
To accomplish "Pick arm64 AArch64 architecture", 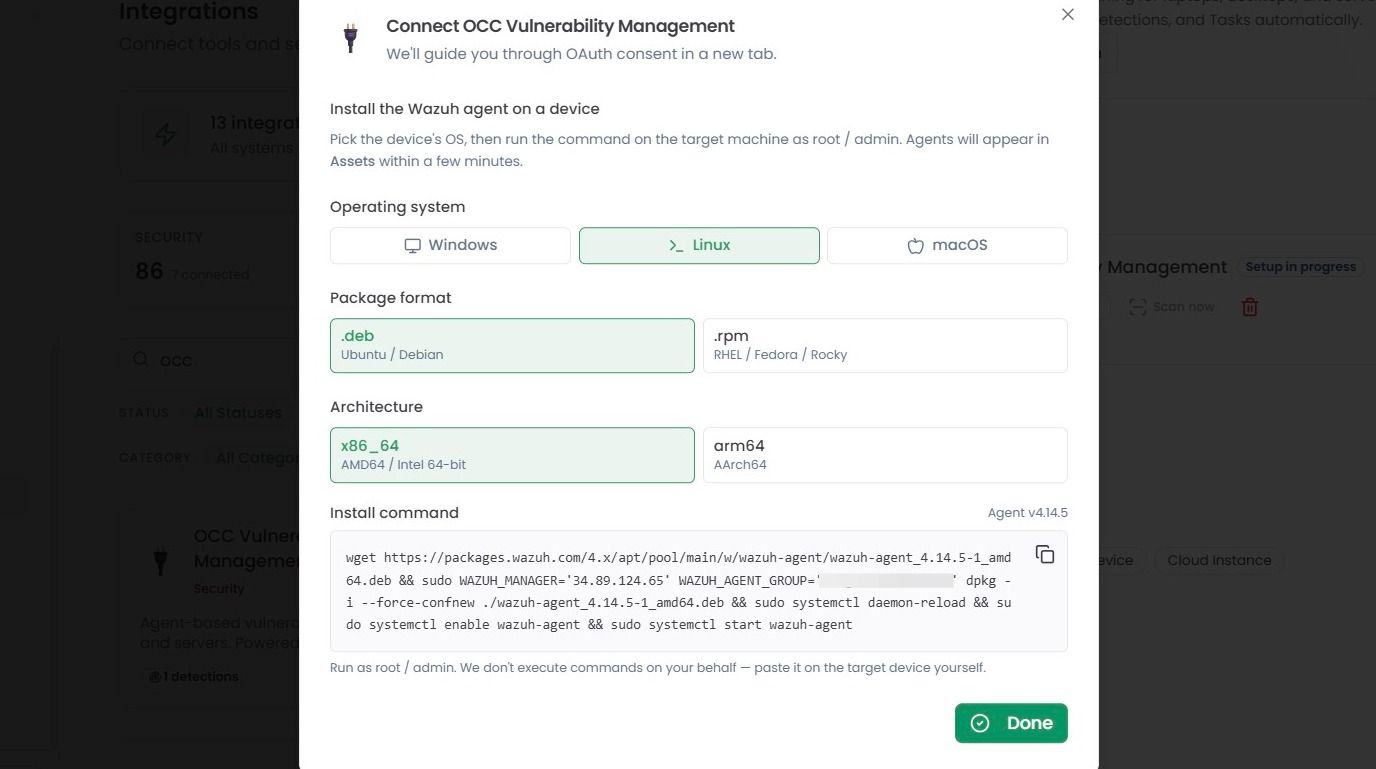I will pos(885,455).
